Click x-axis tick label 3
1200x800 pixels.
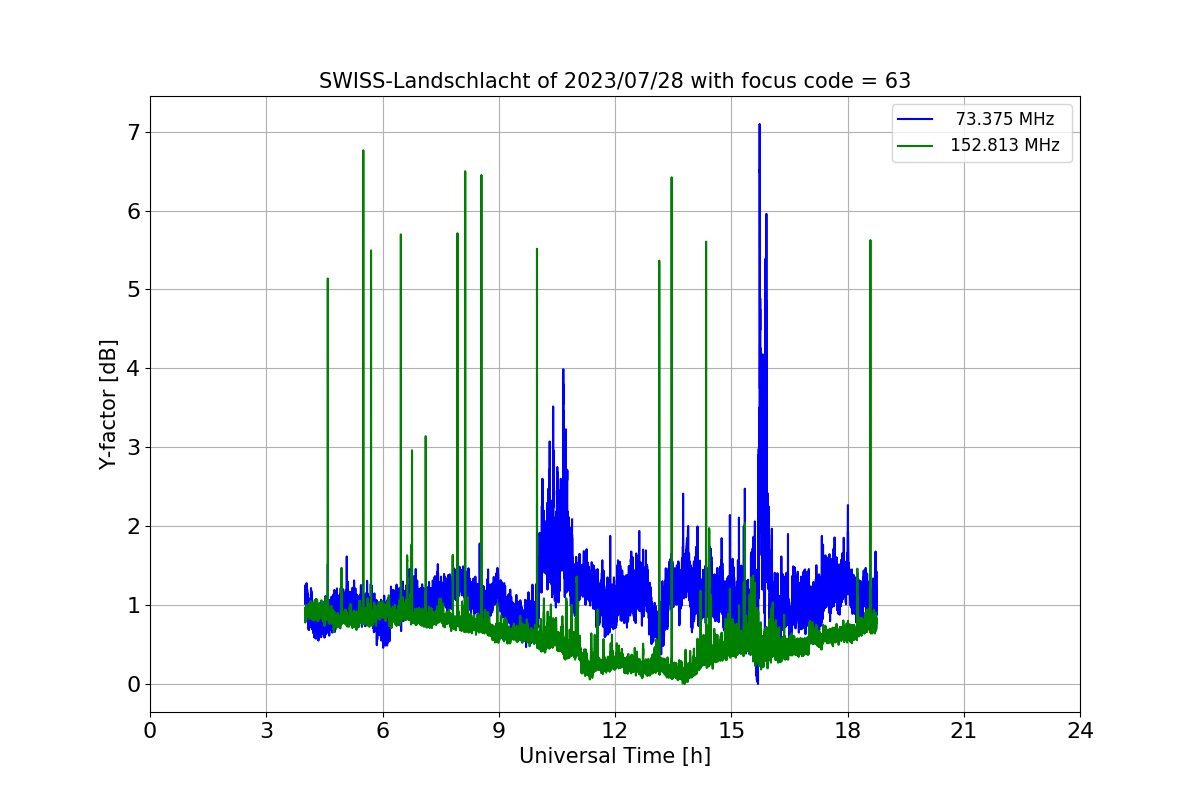pos(266,731)
